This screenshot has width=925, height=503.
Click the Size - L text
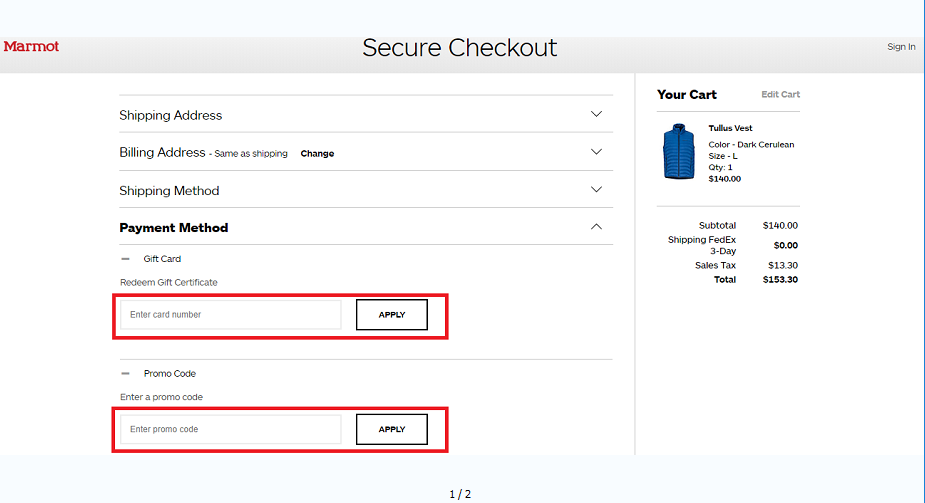[723, 156]
